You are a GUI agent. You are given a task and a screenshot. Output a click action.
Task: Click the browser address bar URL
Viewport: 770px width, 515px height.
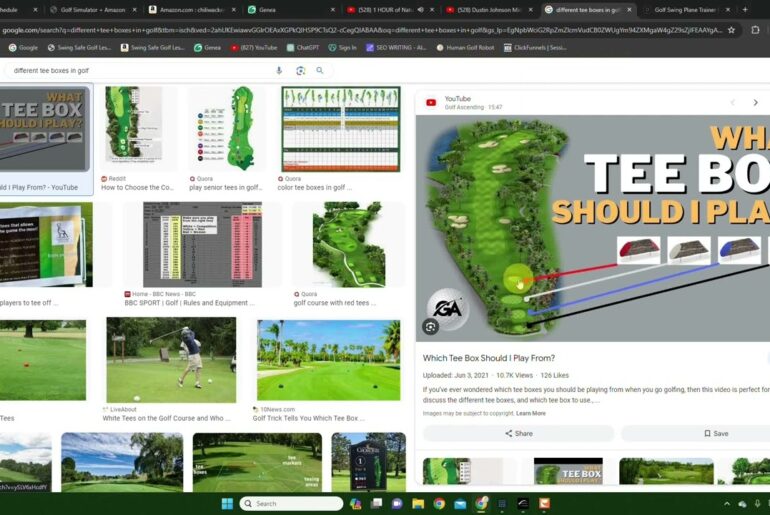361,30
